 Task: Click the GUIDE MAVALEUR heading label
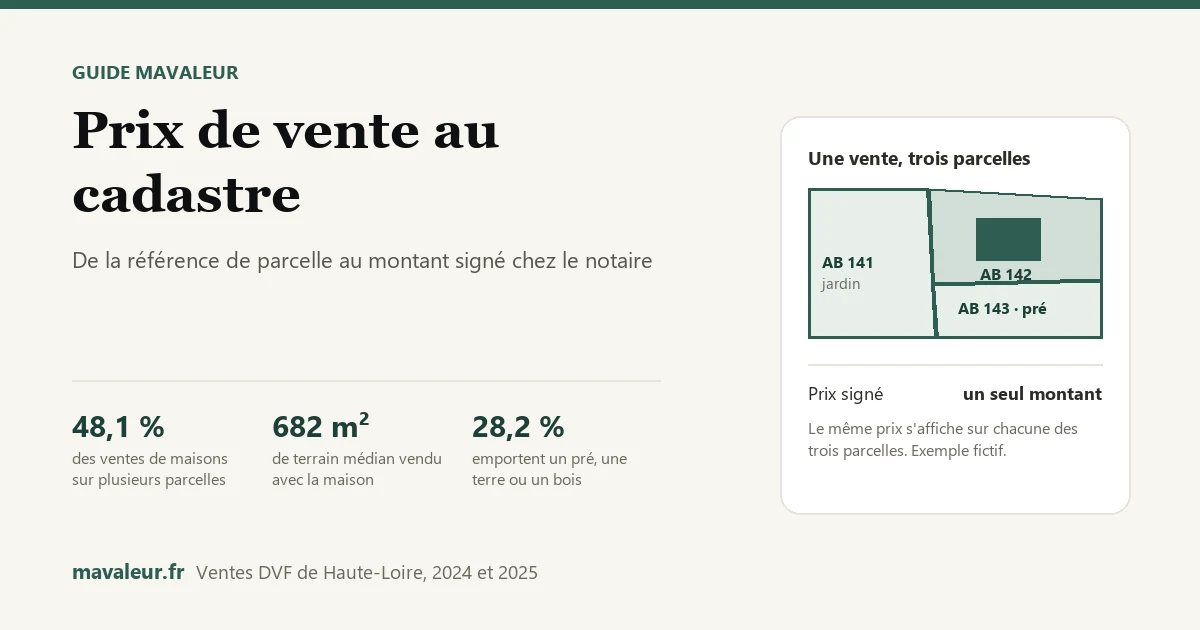click(155, 72)
